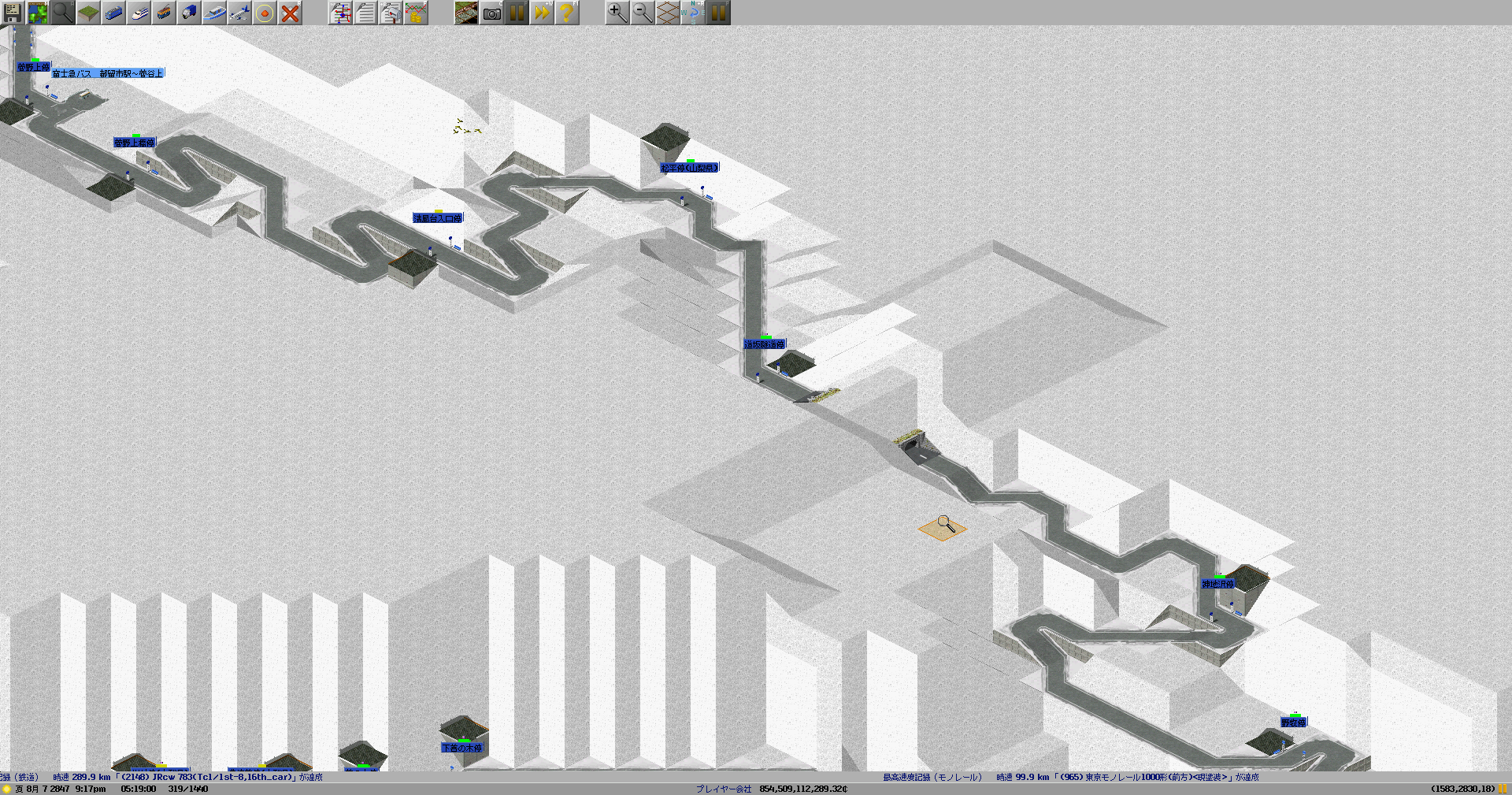Zoom in with the plus magnifier
Screen dimensions: 1512x795
point(617,13)
